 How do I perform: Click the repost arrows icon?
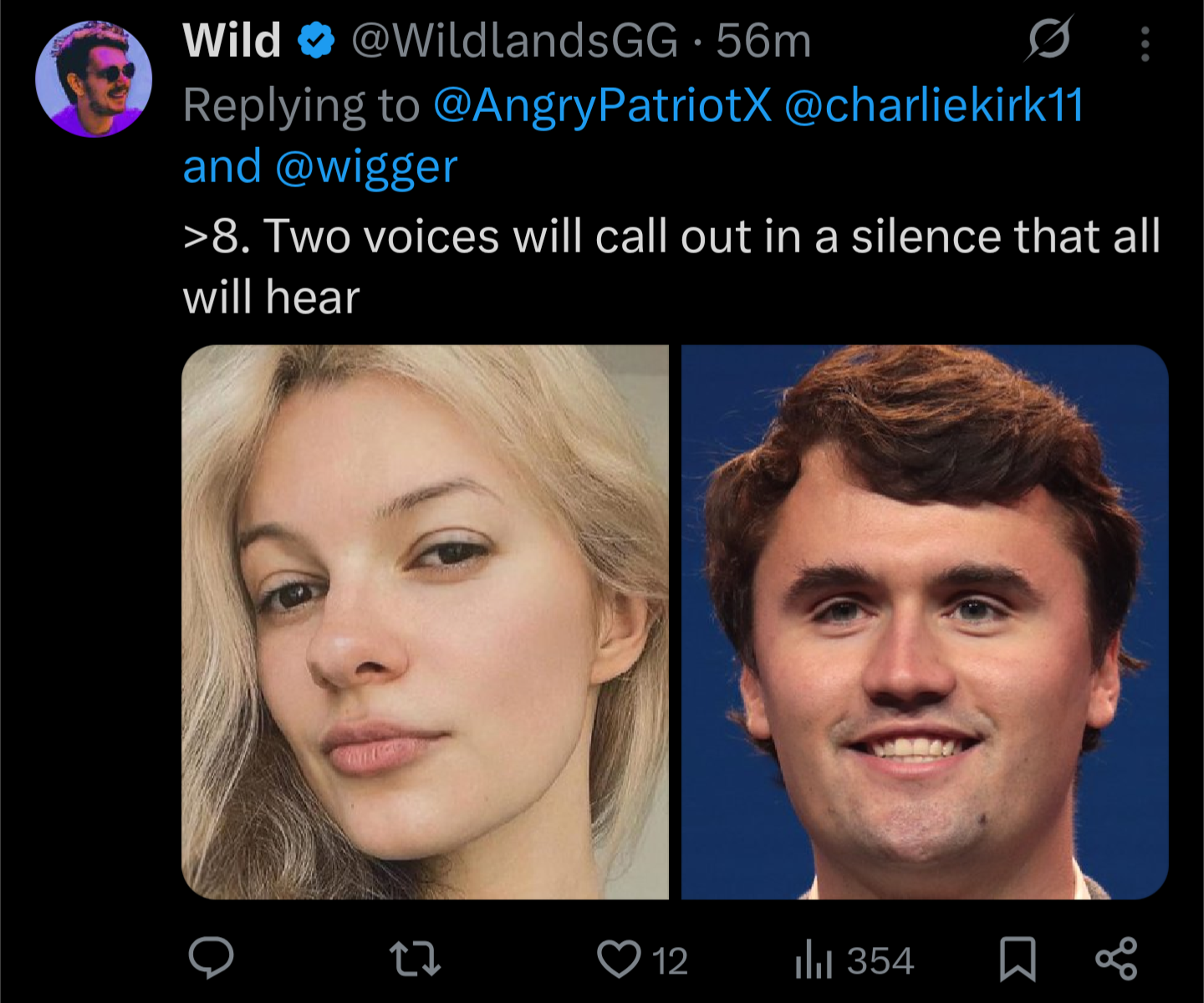point(416,959)
